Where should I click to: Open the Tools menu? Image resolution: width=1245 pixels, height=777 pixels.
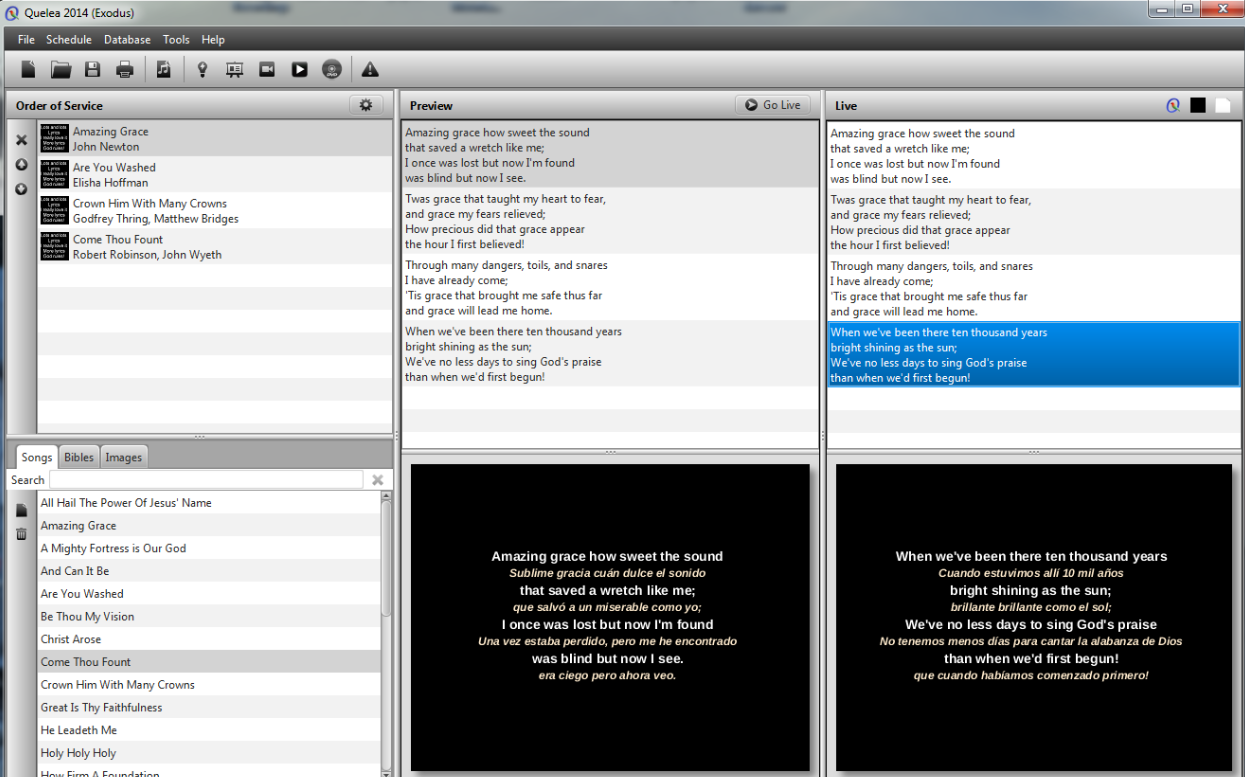pyautogui.click(x=176, y=40)
